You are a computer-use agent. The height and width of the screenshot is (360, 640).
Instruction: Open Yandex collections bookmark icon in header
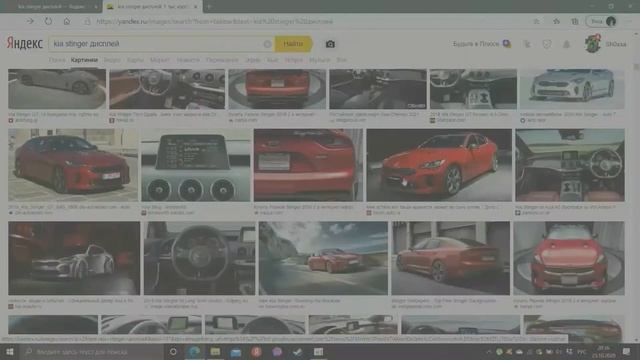click(x=527, y=44)
